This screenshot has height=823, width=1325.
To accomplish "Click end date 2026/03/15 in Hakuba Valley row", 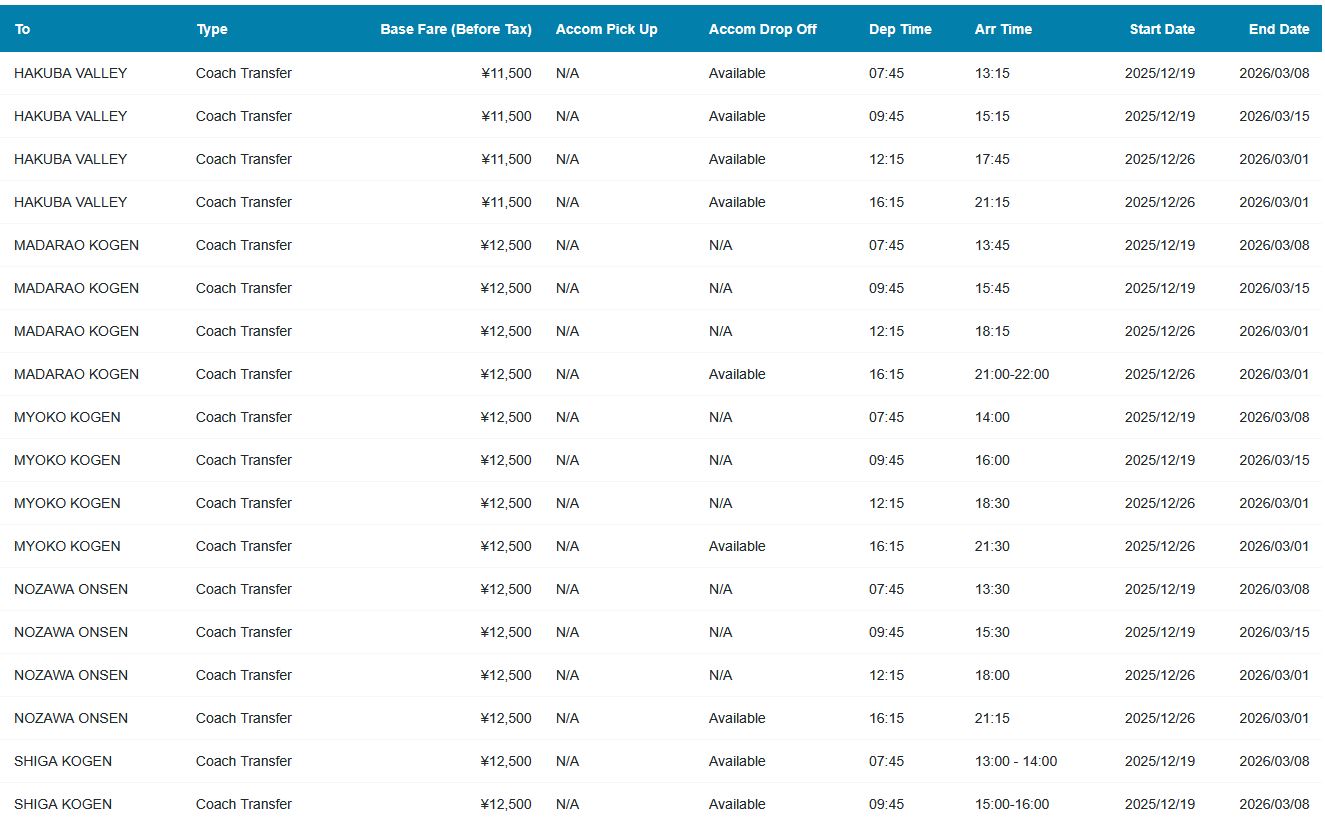I will pyautogui.click(x=1274, y=116).
